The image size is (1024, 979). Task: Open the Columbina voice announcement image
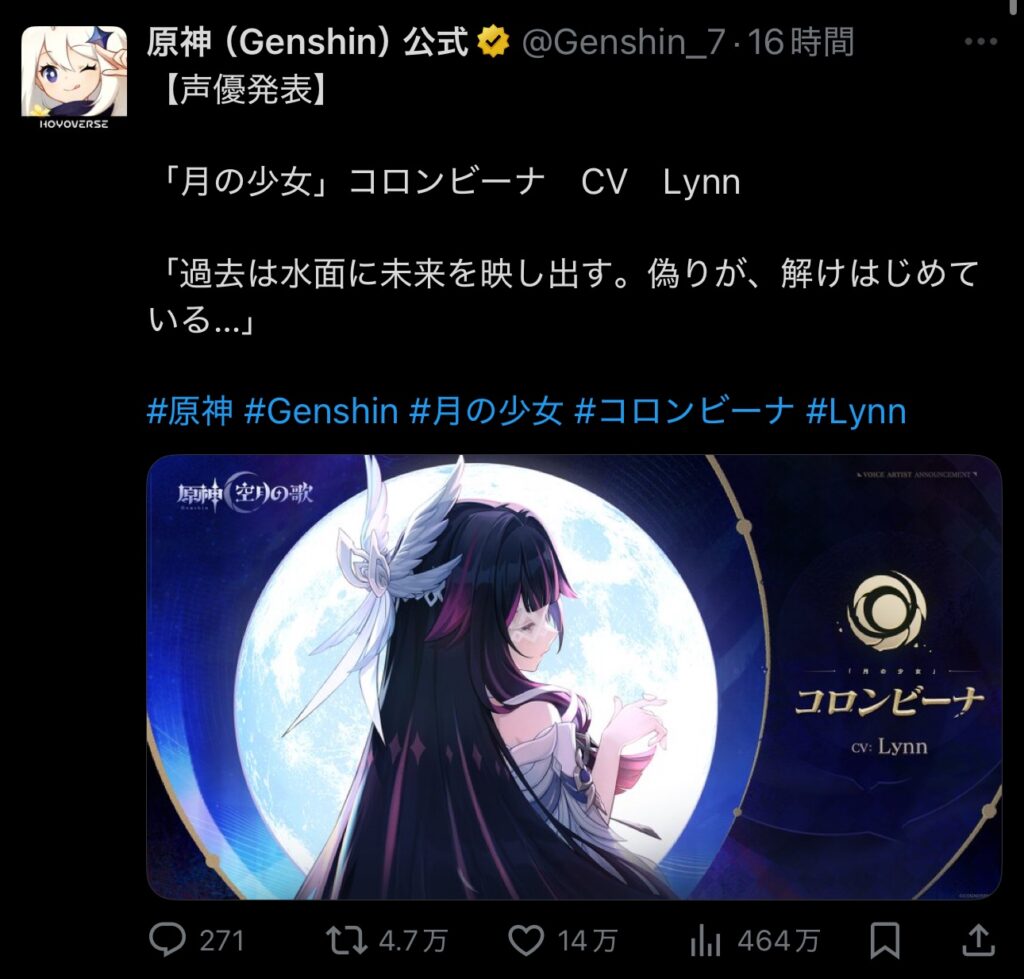click(x=574, y=677)
